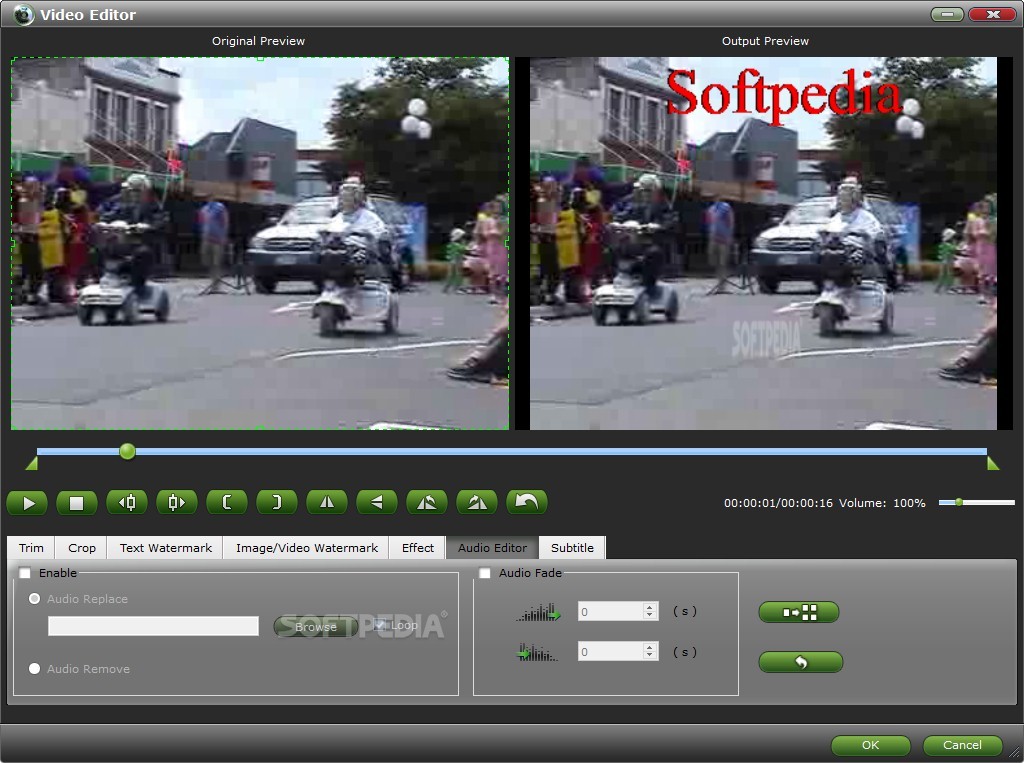Viewport: 1024px width, 763px height.
Task: Adjust the volume slider knob
Action: 959,502
